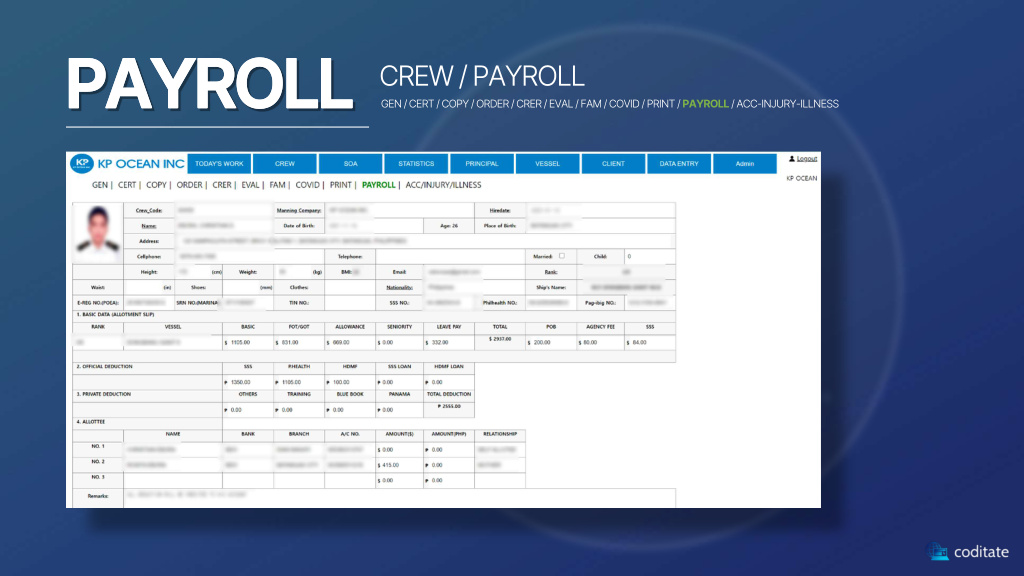Click the AGENCY FEE amount field
Screen dimensions: 1024x576
click(x=600, y=342)
